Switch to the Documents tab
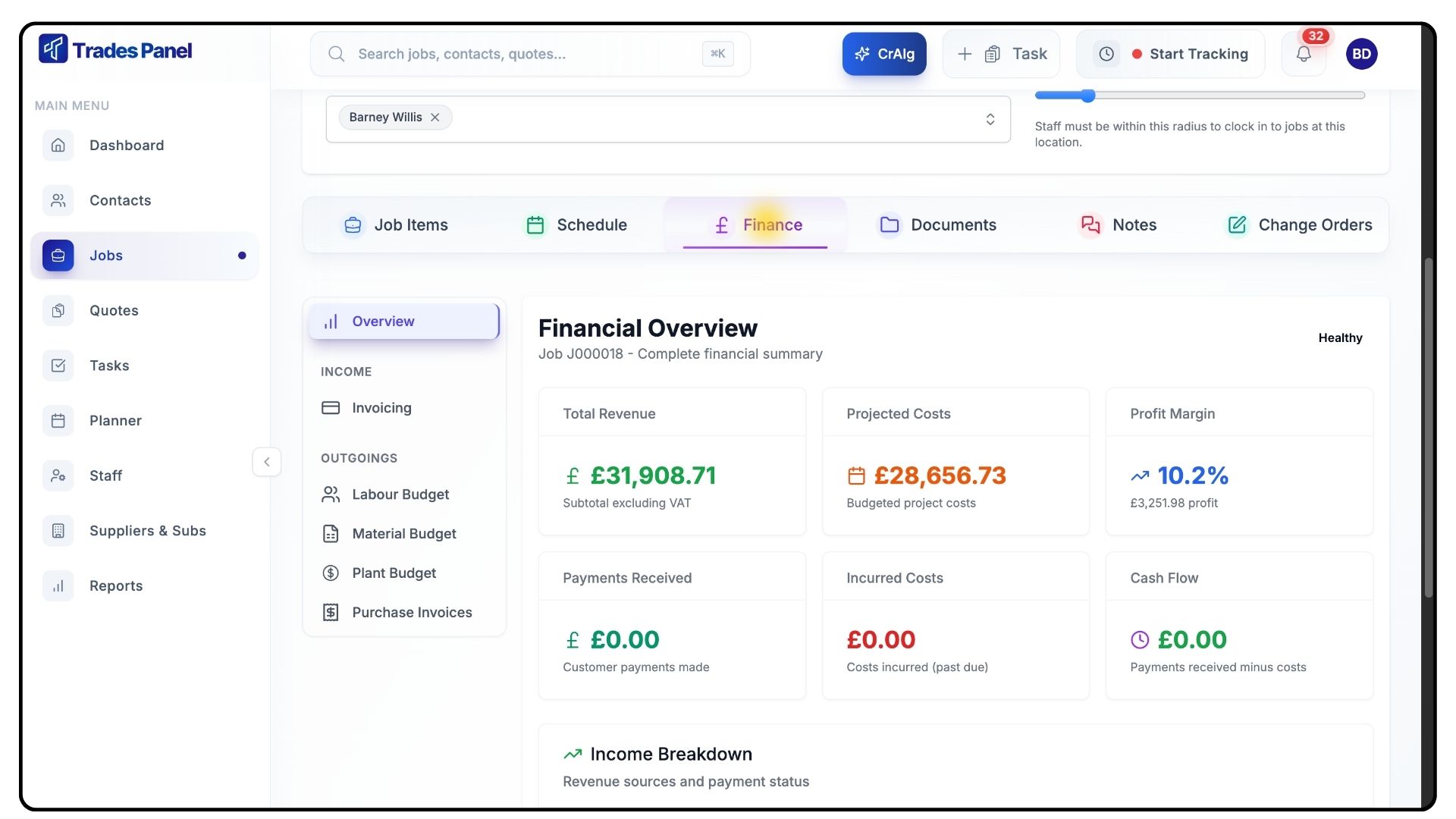The width and height of the screenshot is (1456, 819). pos(937,225)
